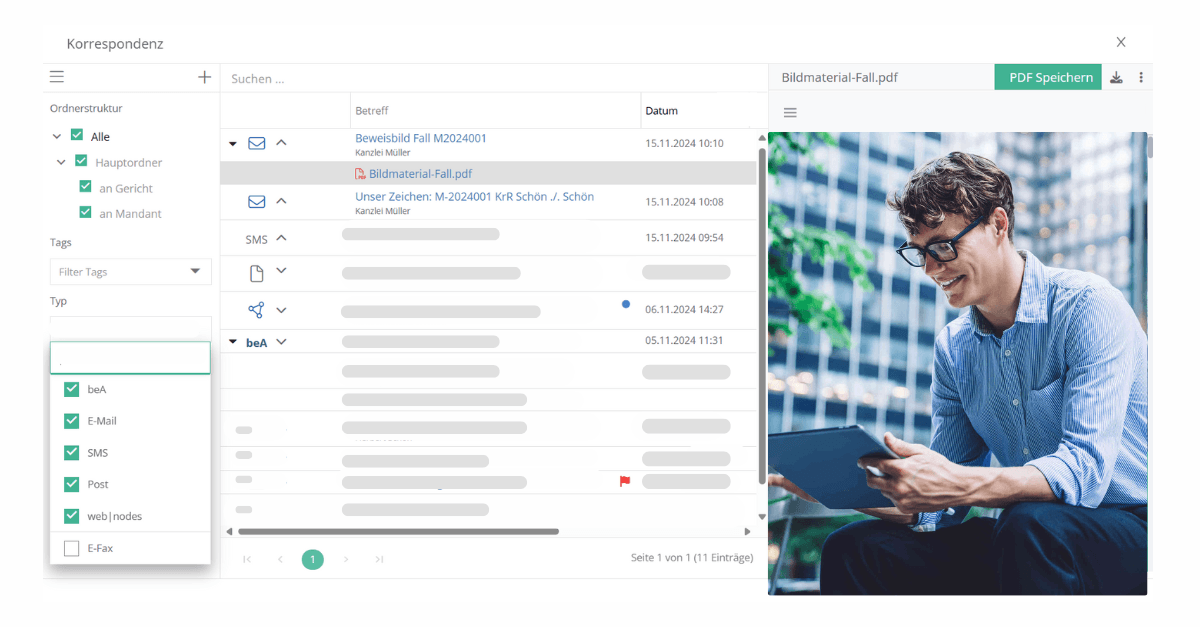The width and height of the screenshot is (1200, 627).
Task: Click the PDF attachment icon next to Bildmaterial-Fall.pdf
Action: click(x=360, y=173)
